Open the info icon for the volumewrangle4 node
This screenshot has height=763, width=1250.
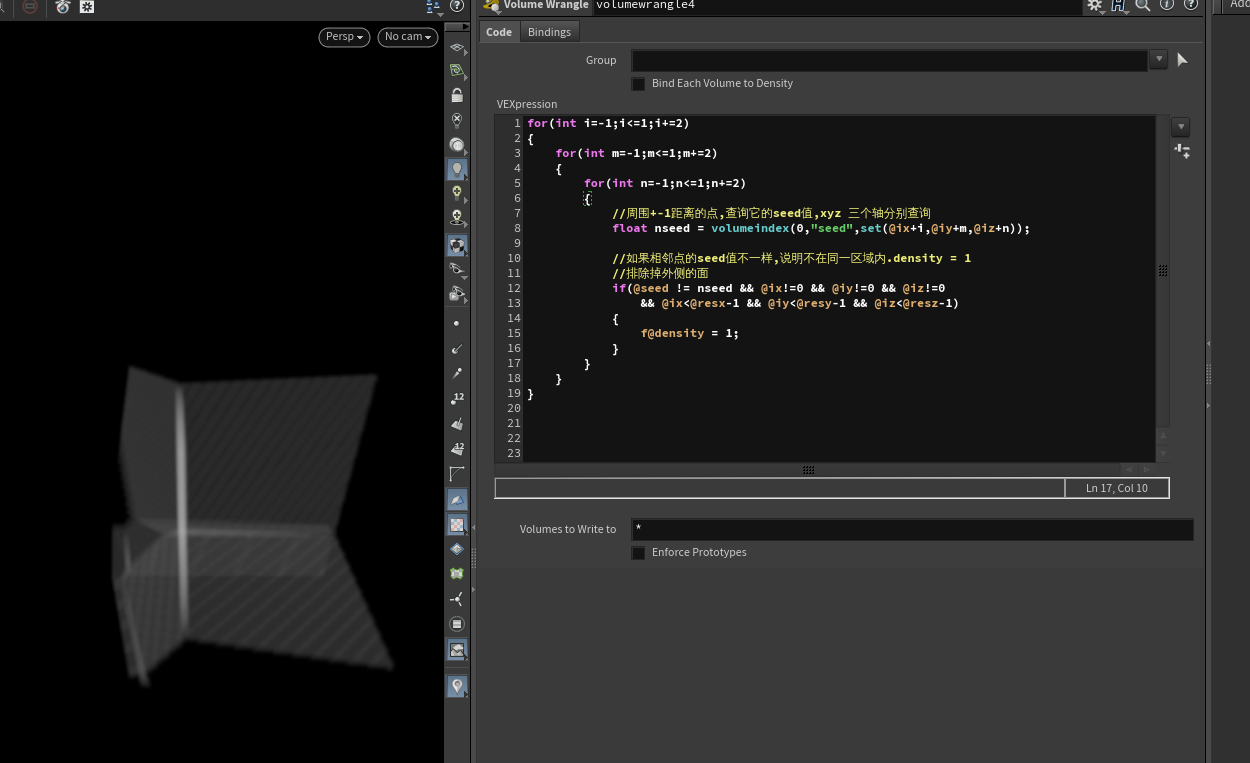click(x=1166, y=5)
